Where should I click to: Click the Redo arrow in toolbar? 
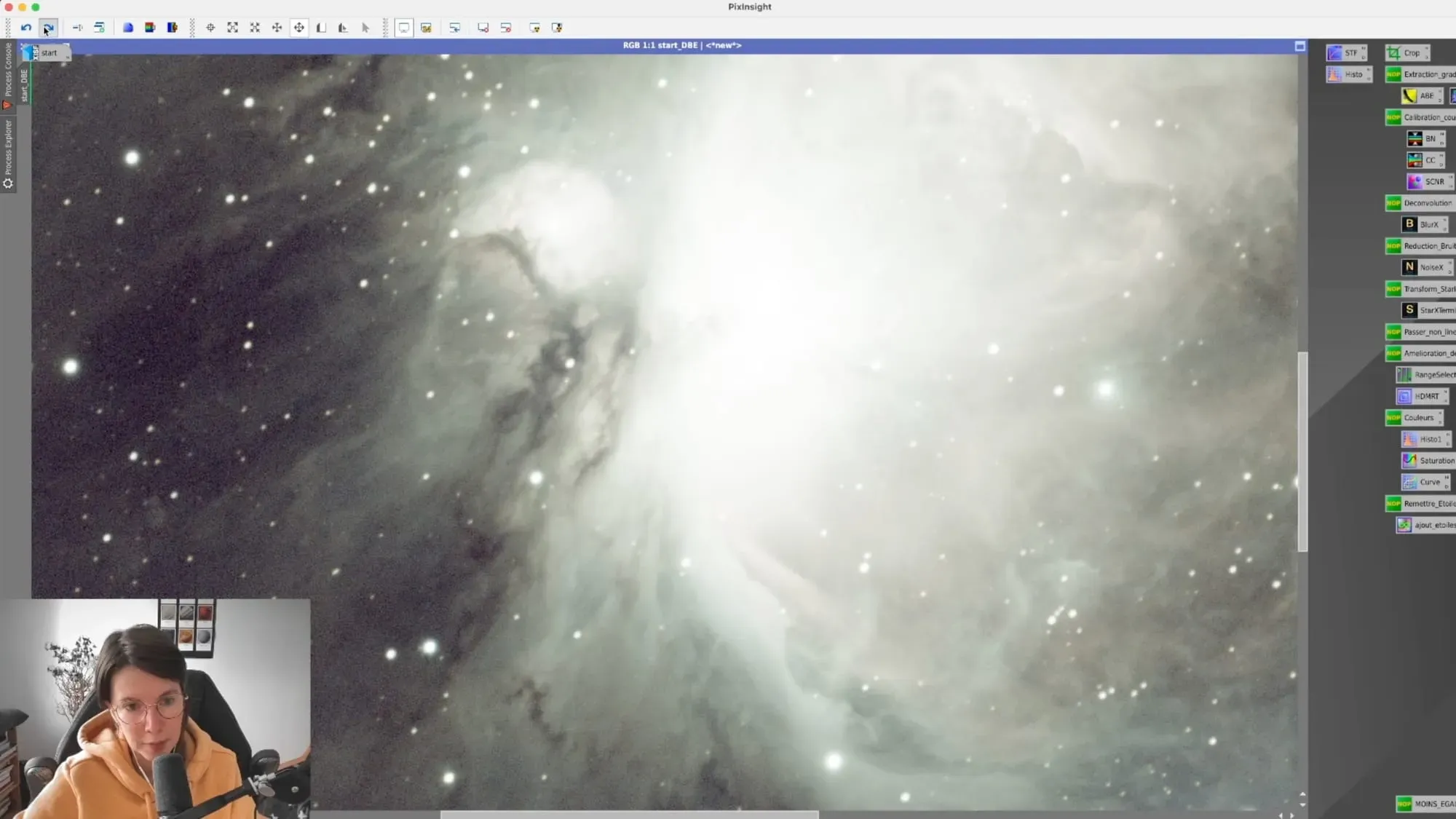[x=48, y=28]
